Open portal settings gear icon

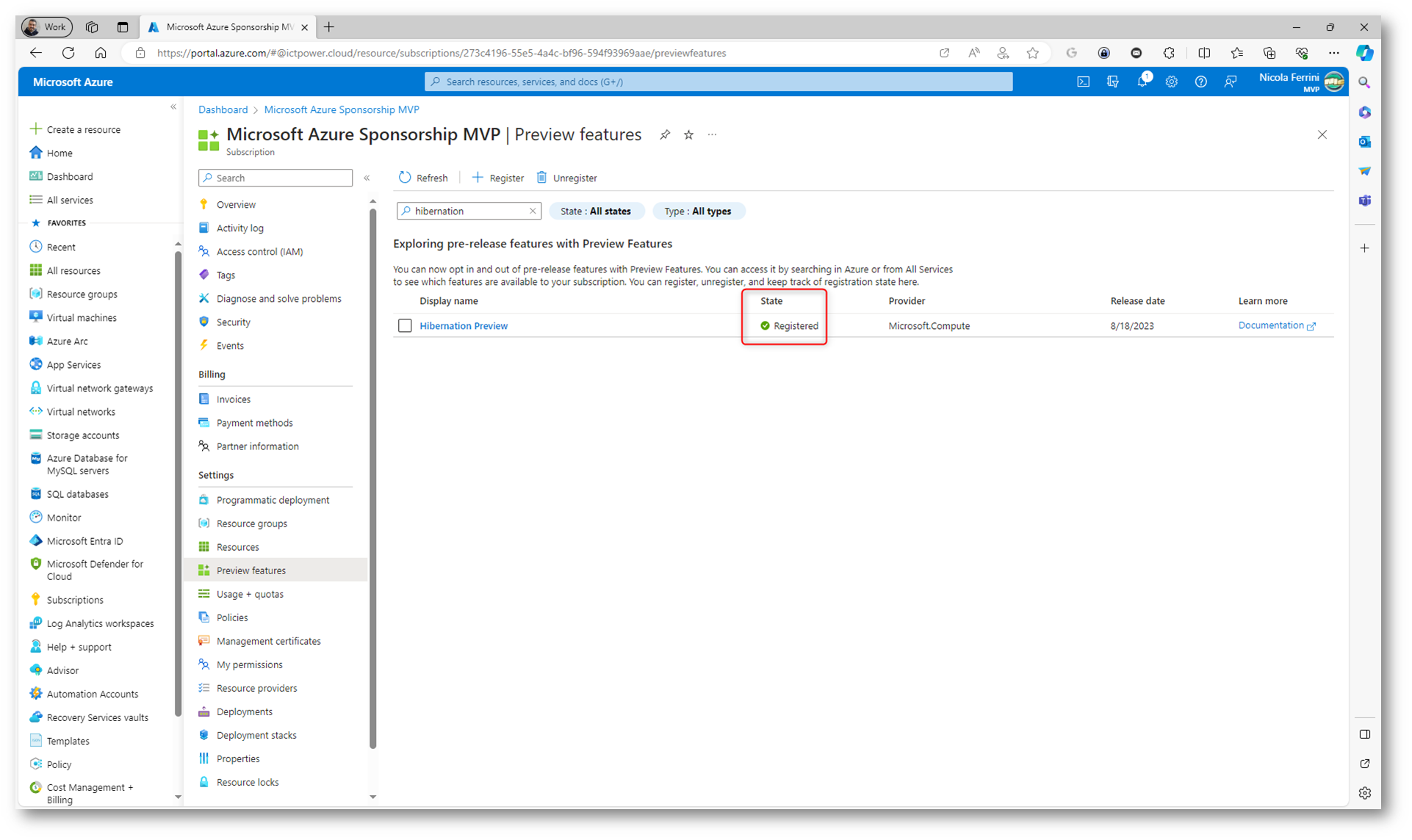click(x=1172, y=82)
